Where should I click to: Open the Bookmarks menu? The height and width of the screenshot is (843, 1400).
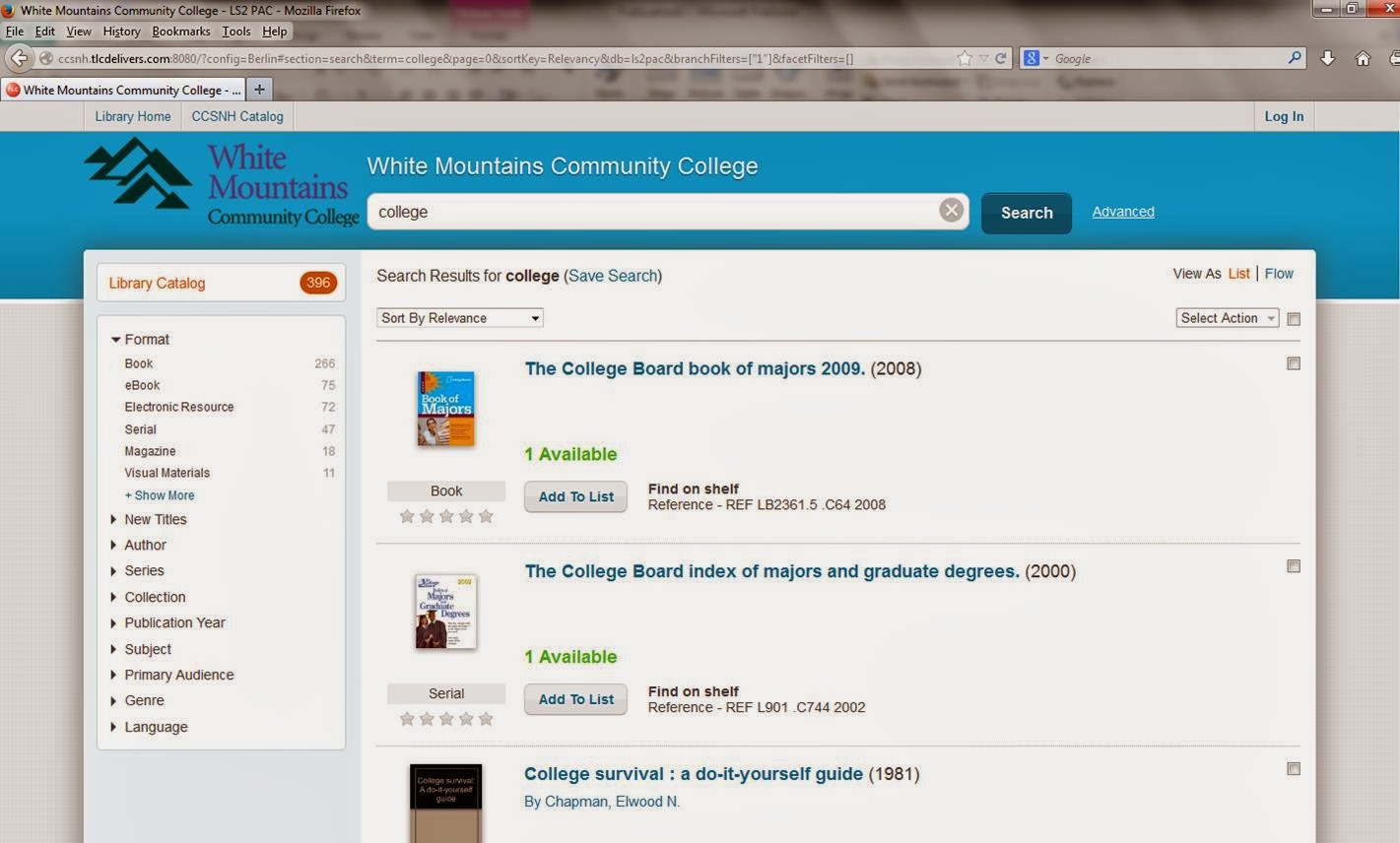[x=181, y=32]
